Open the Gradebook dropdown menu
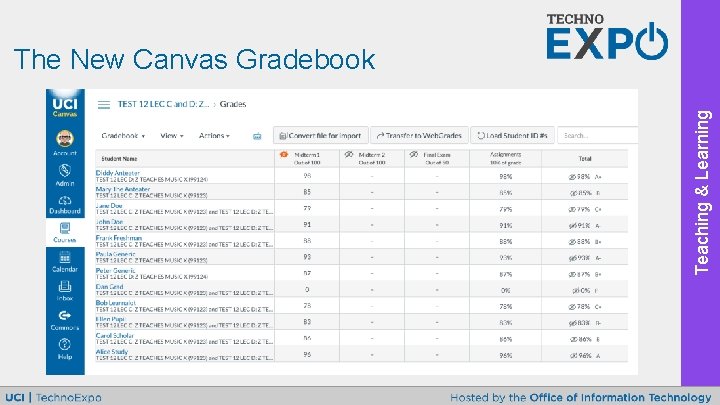The image size is (720, 405). [x=123, y=136]
